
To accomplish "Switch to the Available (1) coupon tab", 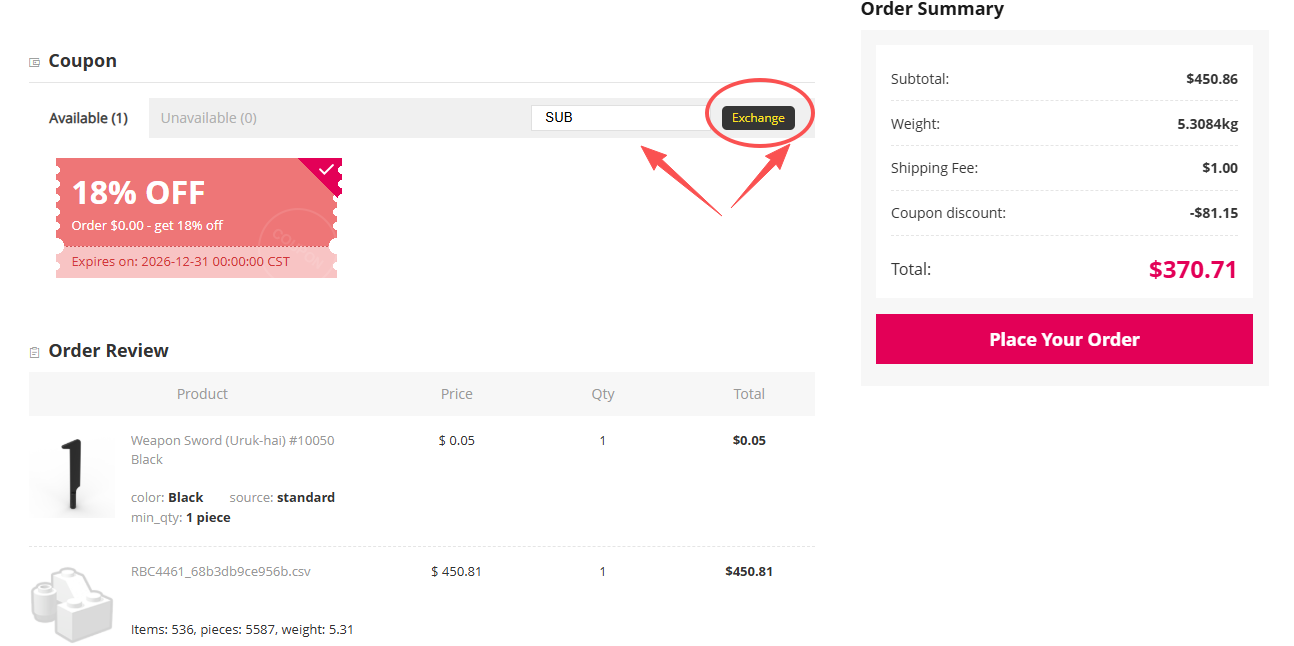I will tap(88, 118).
